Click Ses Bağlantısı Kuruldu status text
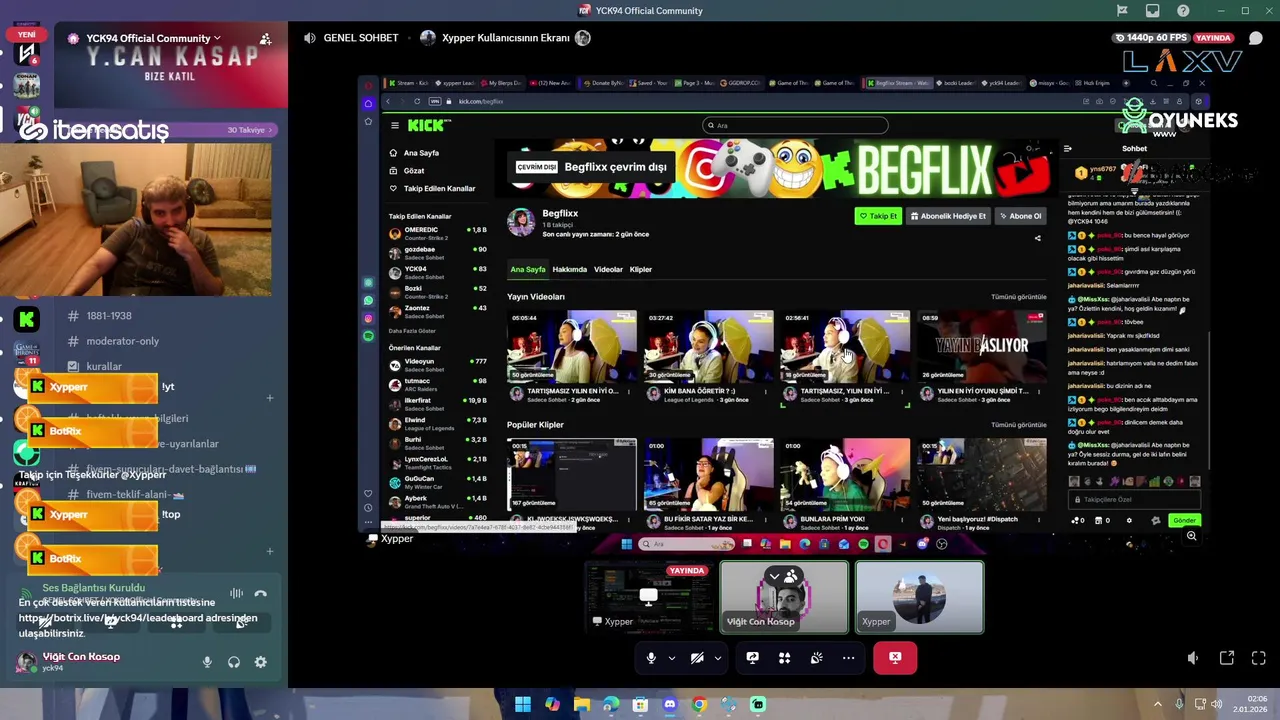The width and height of the screenshot is (1280, 720). (93, 588)
